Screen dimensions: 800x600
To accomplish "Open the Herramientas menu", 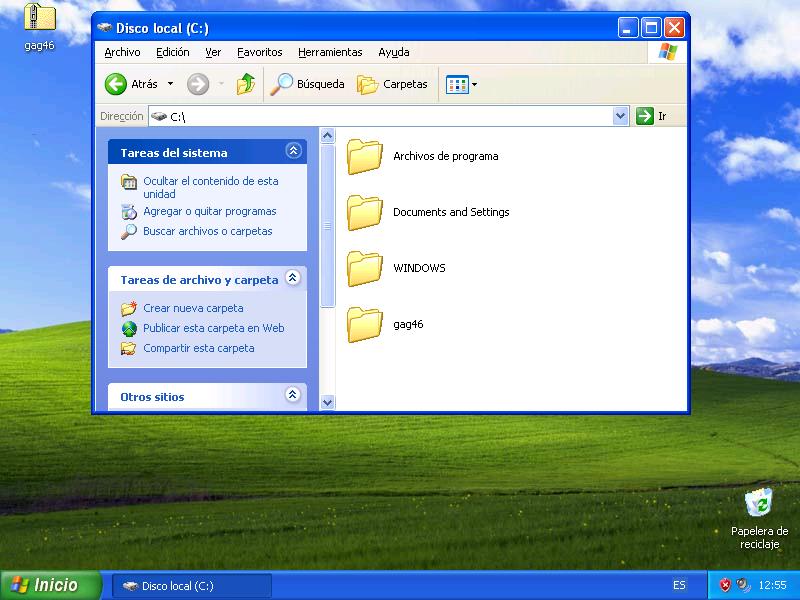I will pyautogui.click(x=330, y=52).
